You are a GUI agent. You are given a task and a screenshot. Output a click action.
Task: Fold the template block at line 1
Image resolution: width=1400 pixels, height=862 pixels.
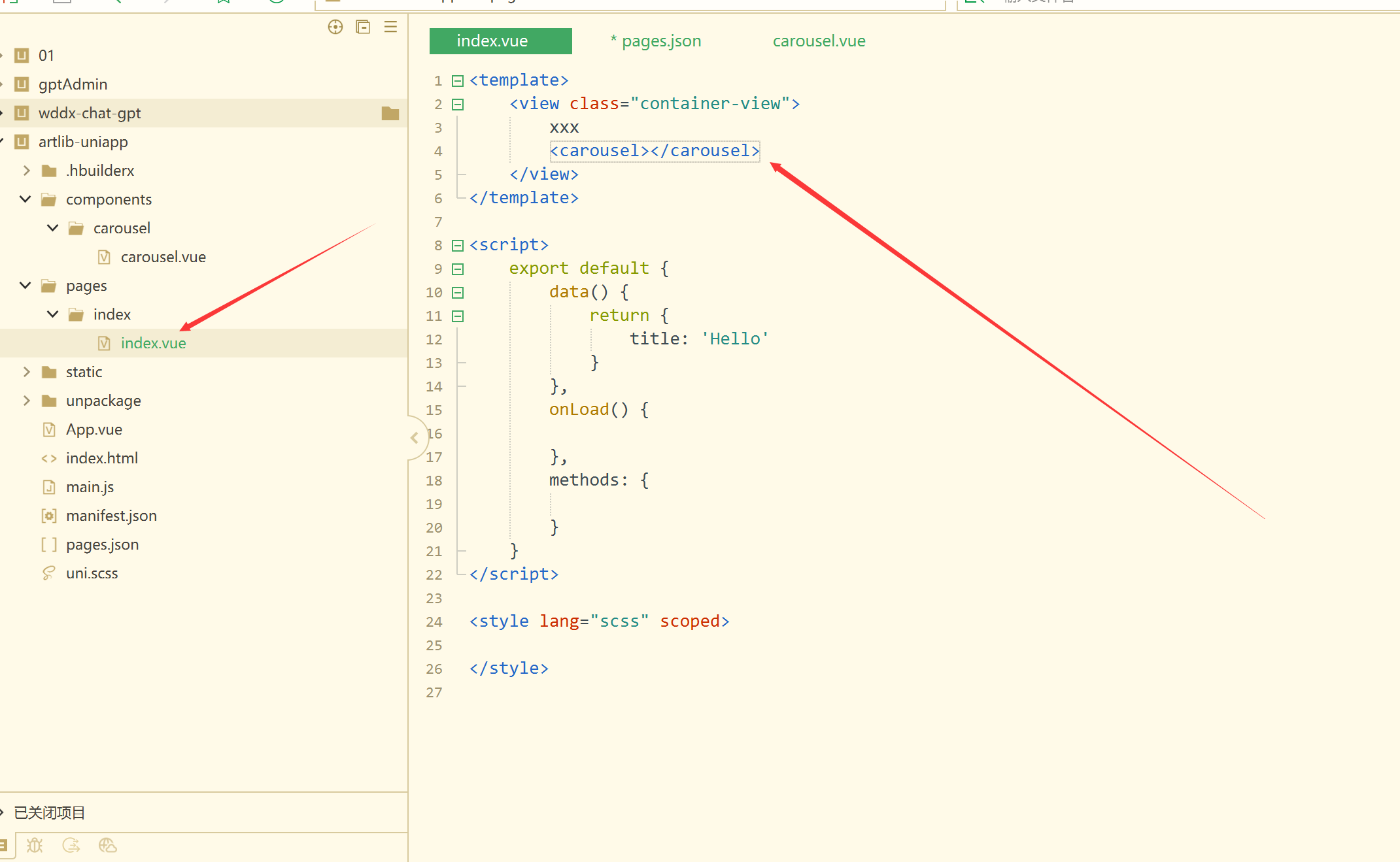(458, 81)
